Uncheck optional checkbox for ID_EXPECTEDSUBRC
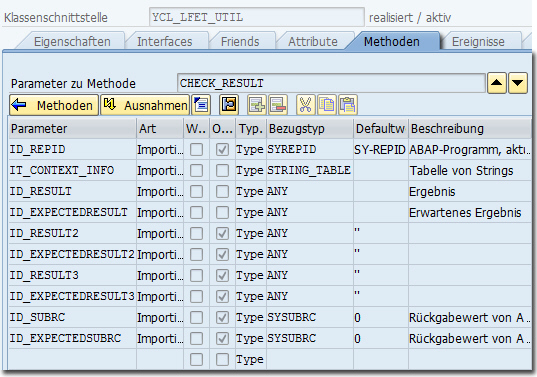Viewport: 537px width, 377px height. pyautogui.click(x=222, y=338)
